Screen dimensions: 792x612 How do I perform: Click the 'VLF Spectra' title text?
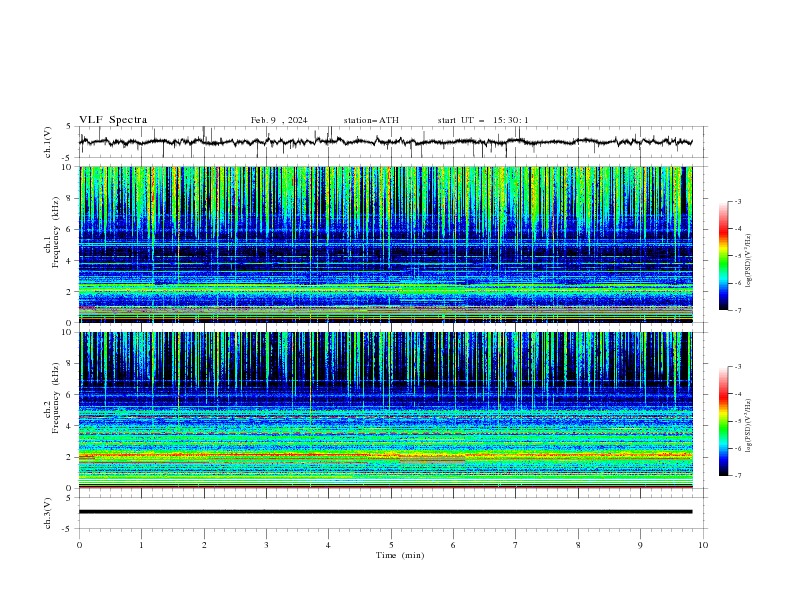click(113, 120)
